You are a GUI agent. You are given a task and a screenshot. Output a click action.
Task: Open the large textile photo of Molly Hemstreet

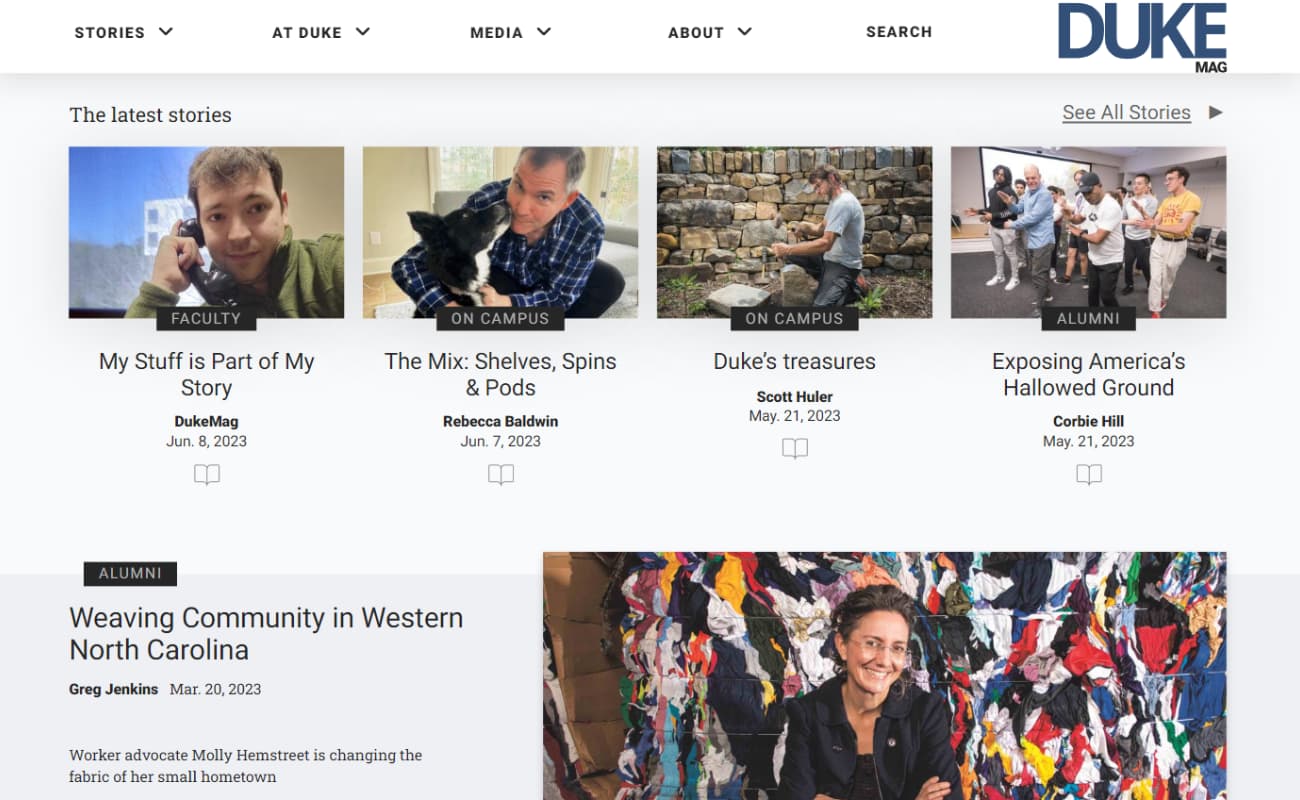[x=885, y=676]
